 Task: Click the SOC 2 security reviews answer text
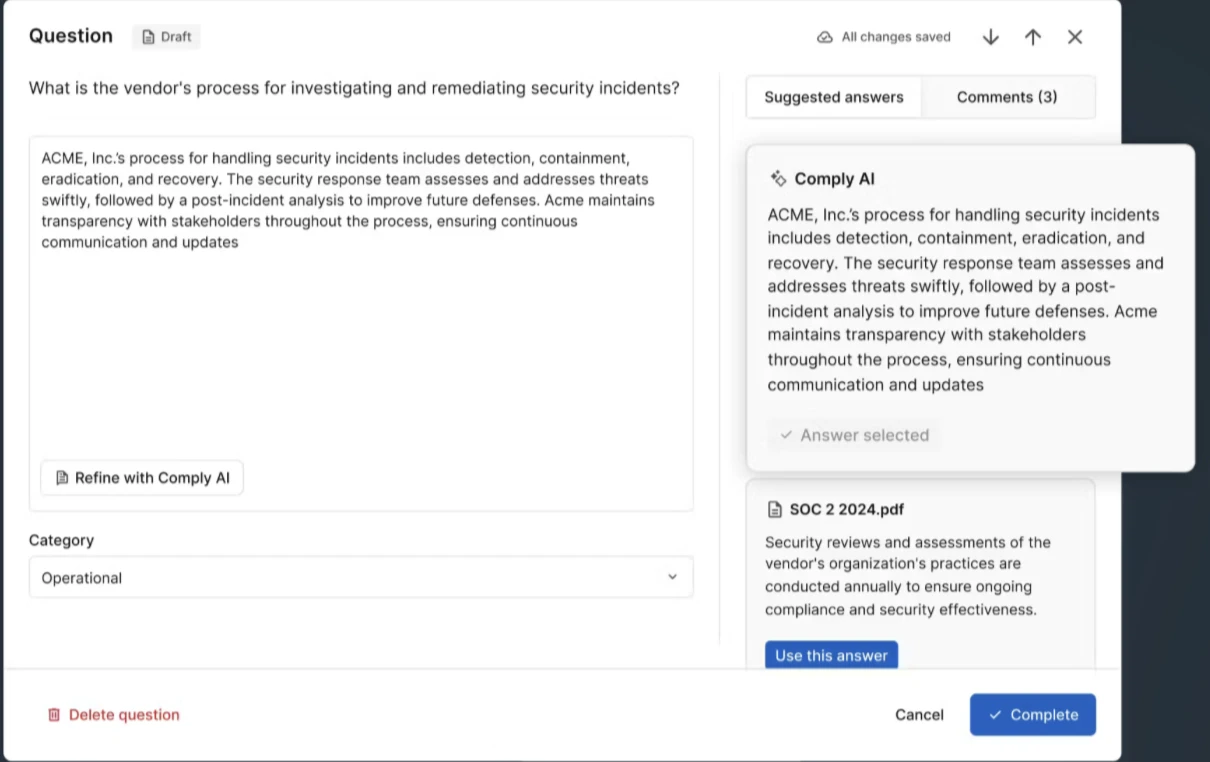tap(908, 576)
